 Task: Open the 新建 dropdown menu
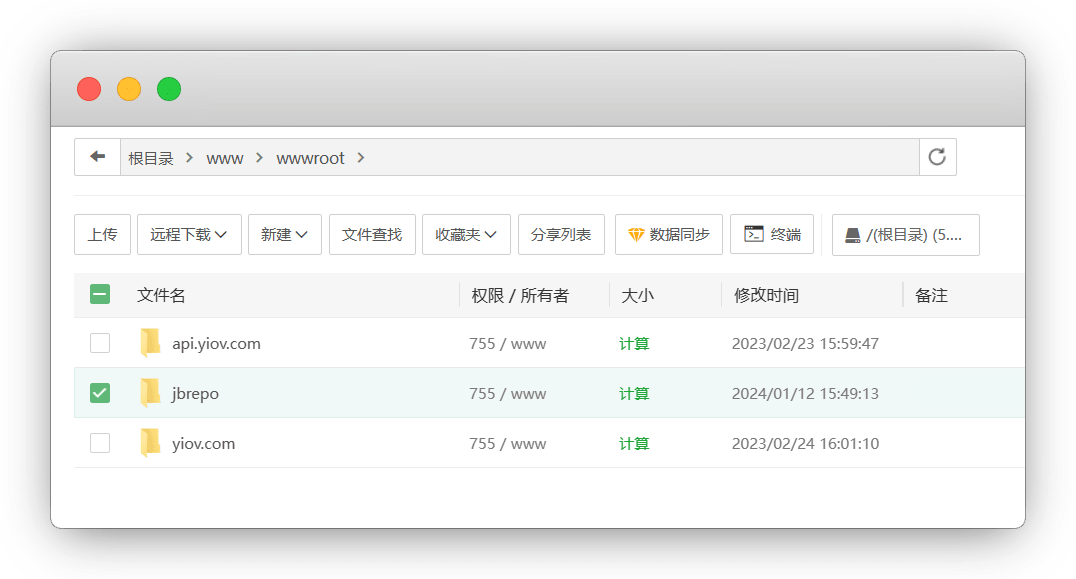(284, 235)
